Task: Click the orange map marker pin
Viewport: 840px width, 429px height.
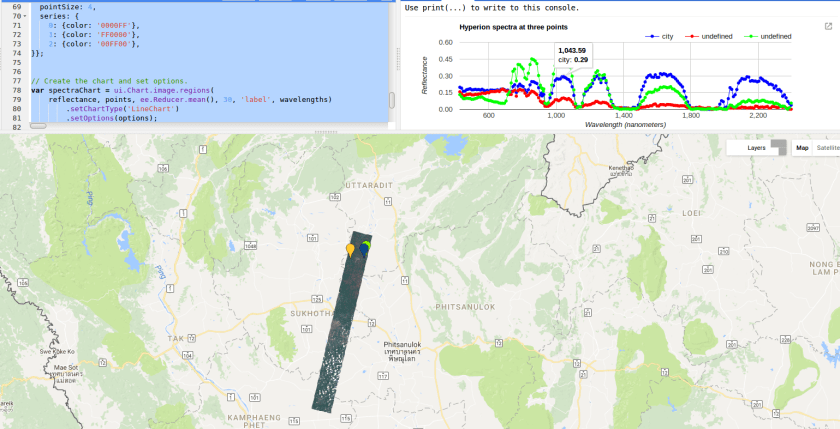Action: coord(350,248)
